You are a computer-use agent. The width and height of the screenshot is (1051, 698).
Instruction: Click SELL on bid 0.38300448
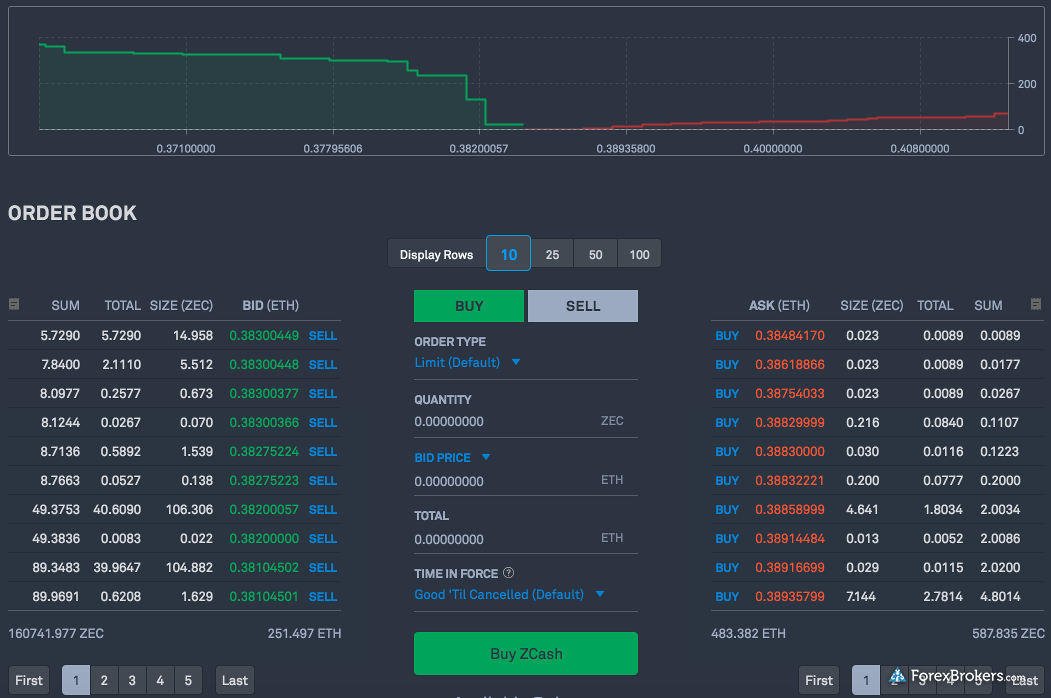click(322, 365)
